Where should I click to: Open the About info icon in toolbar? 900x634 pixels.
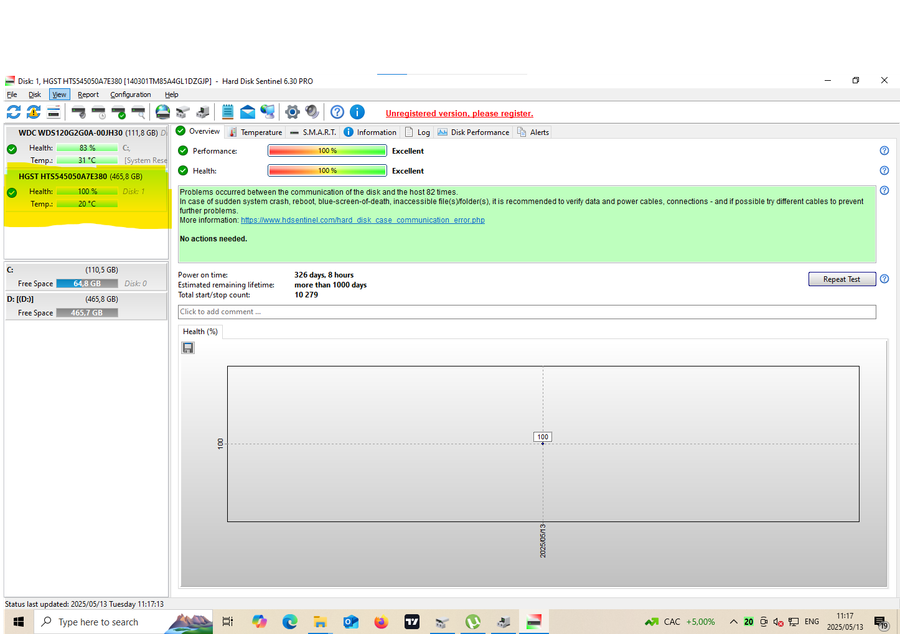tap(357, 112)
